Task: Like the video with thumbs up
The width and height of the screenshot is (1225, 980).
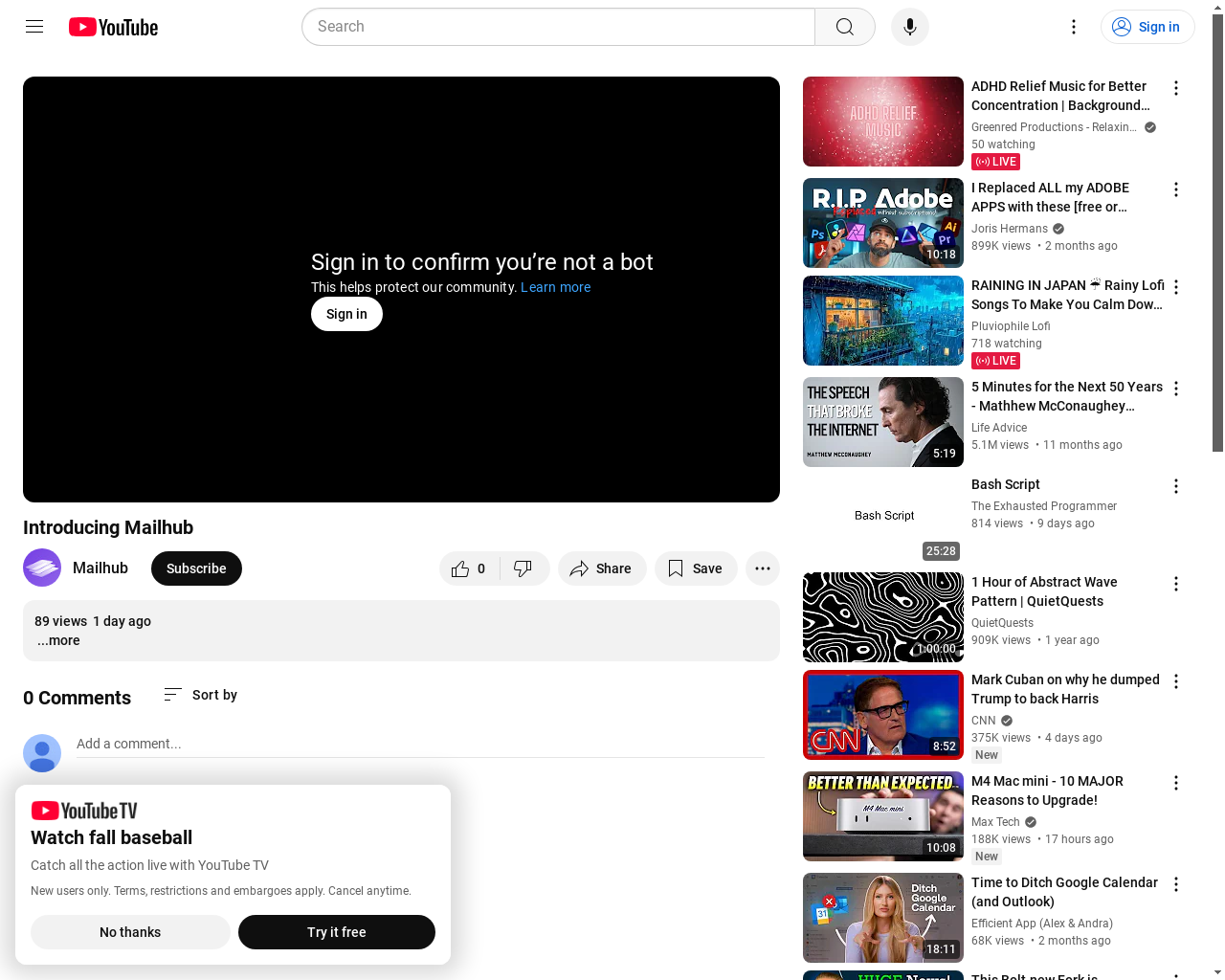Action: (x=470, y=568)
